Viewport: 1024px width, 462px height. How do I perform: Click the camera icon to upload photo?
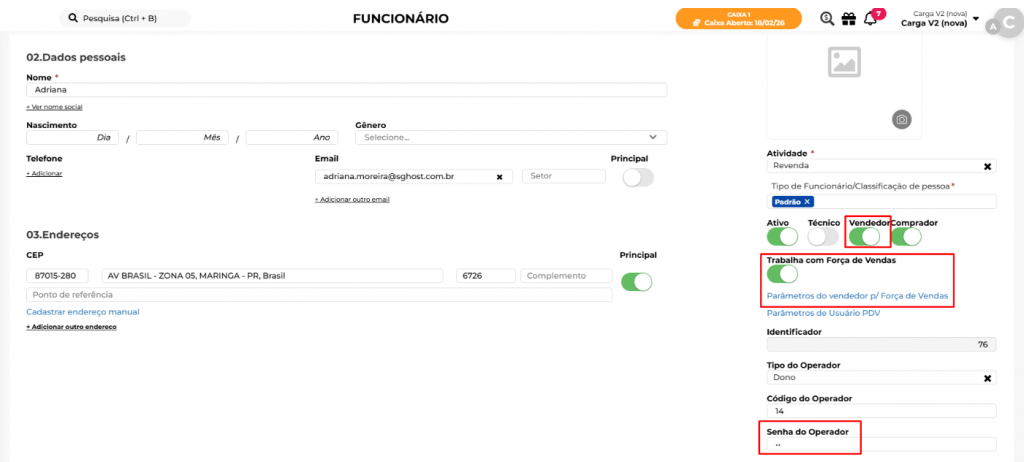click(901, 120)
